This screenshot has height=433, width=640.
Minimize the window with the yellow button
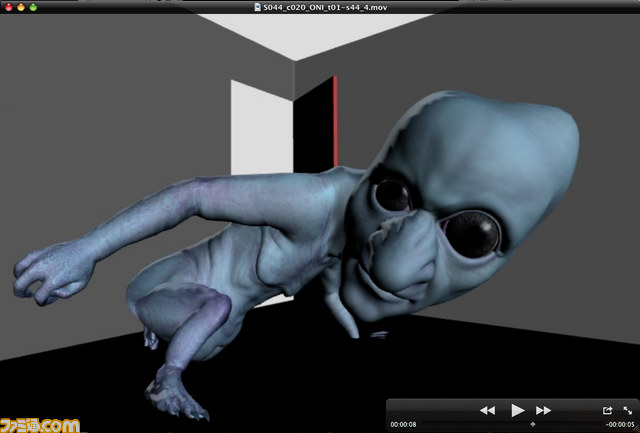(x=21, y=7)
